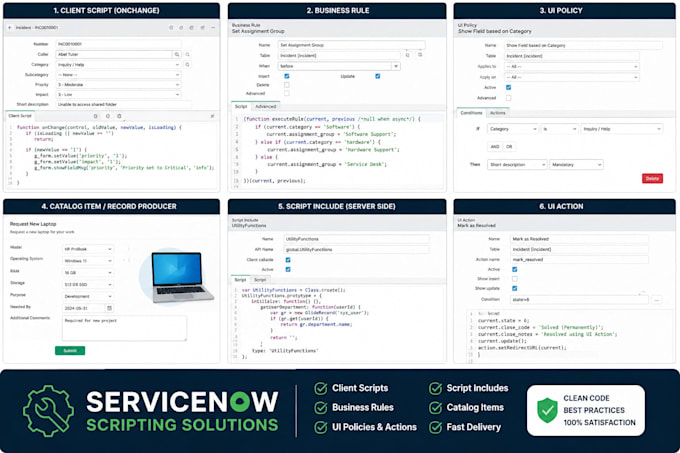
Task: Enable Show insert checkbox in UI Action
Action: pyautogui.click(x=515, y=279)
